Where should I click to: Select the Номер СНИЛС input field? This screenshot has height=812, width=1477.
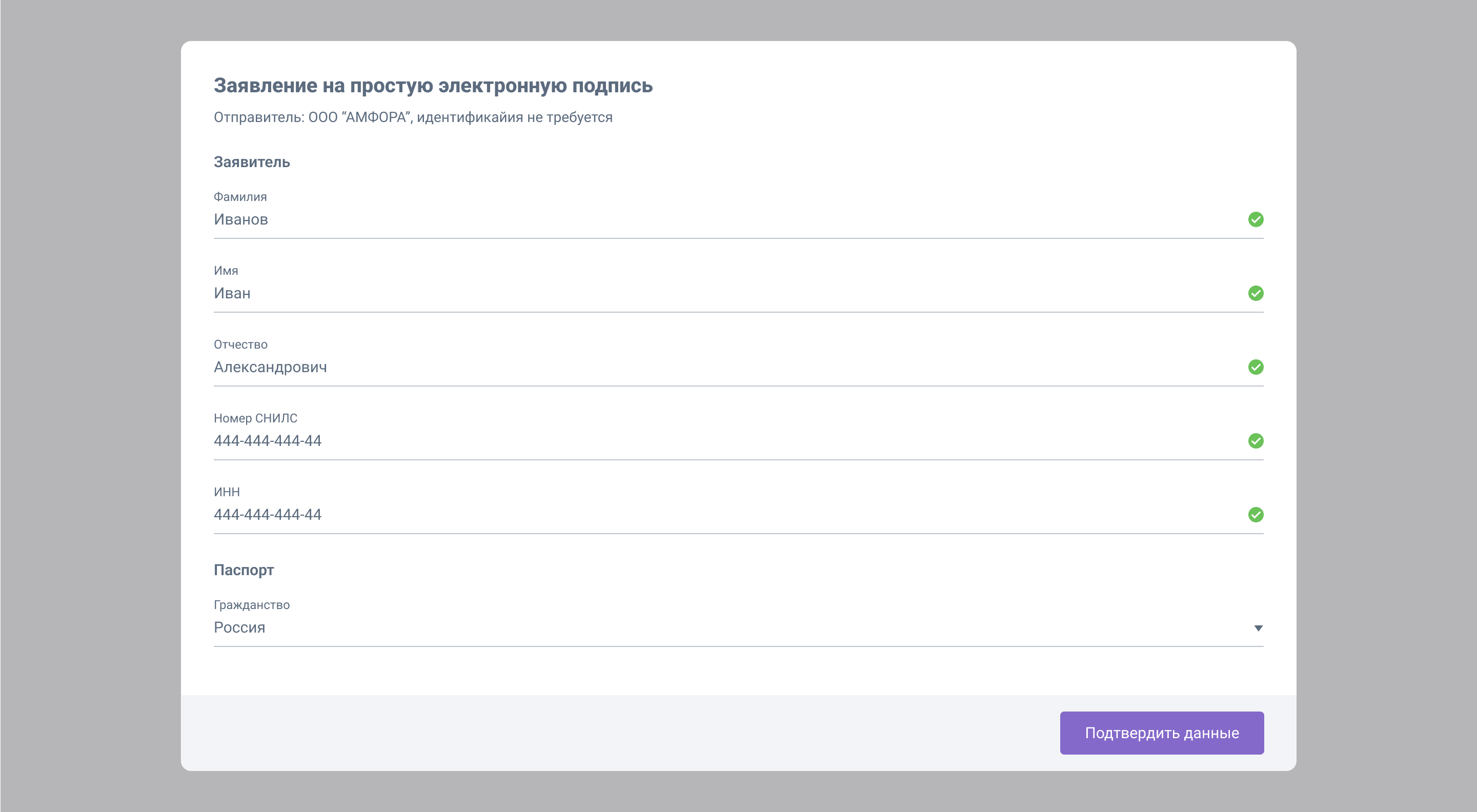point(688,441)
